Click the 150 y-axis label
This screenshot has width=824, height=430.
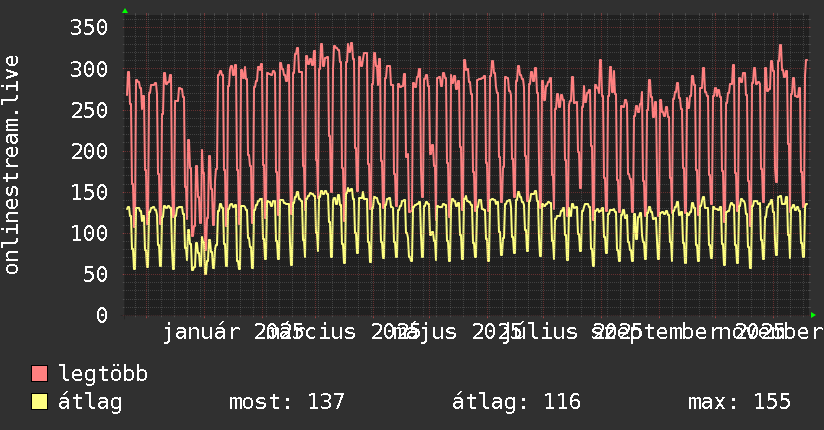pos(89,192)
